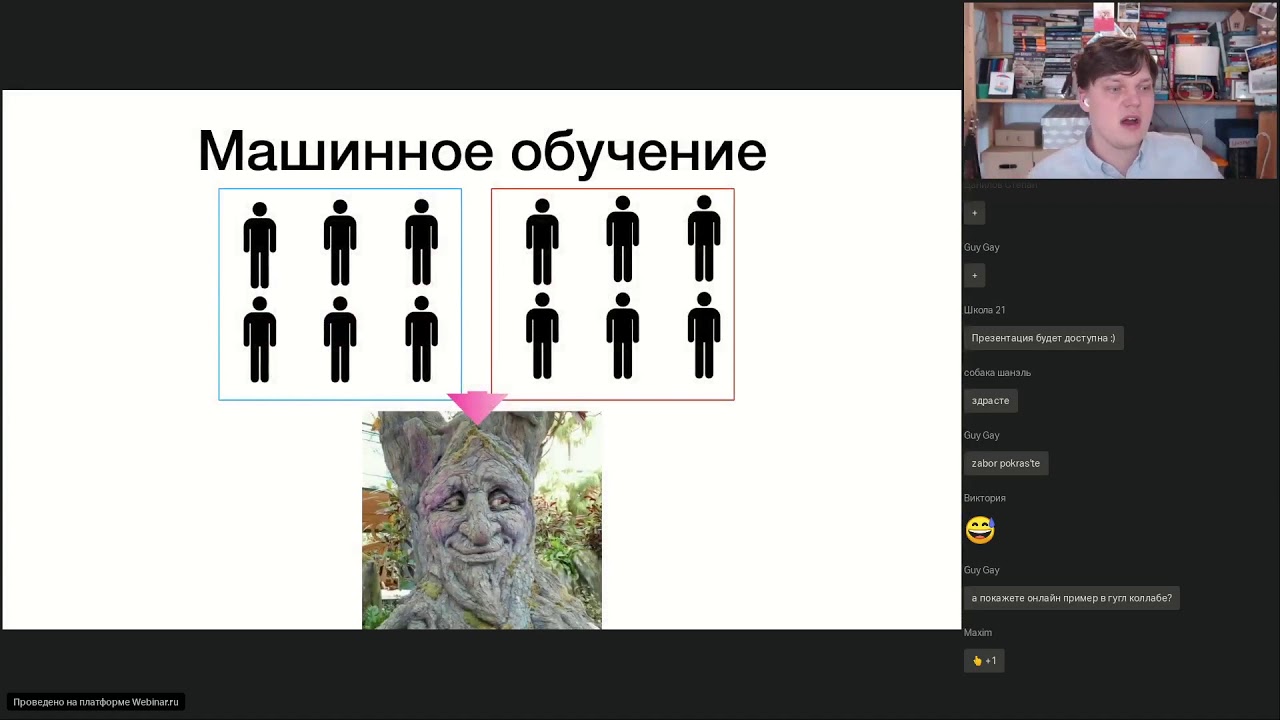This screenshot has width=1280, height=720.
Task: Click the tree face picture on the slide
Action: 481,519
